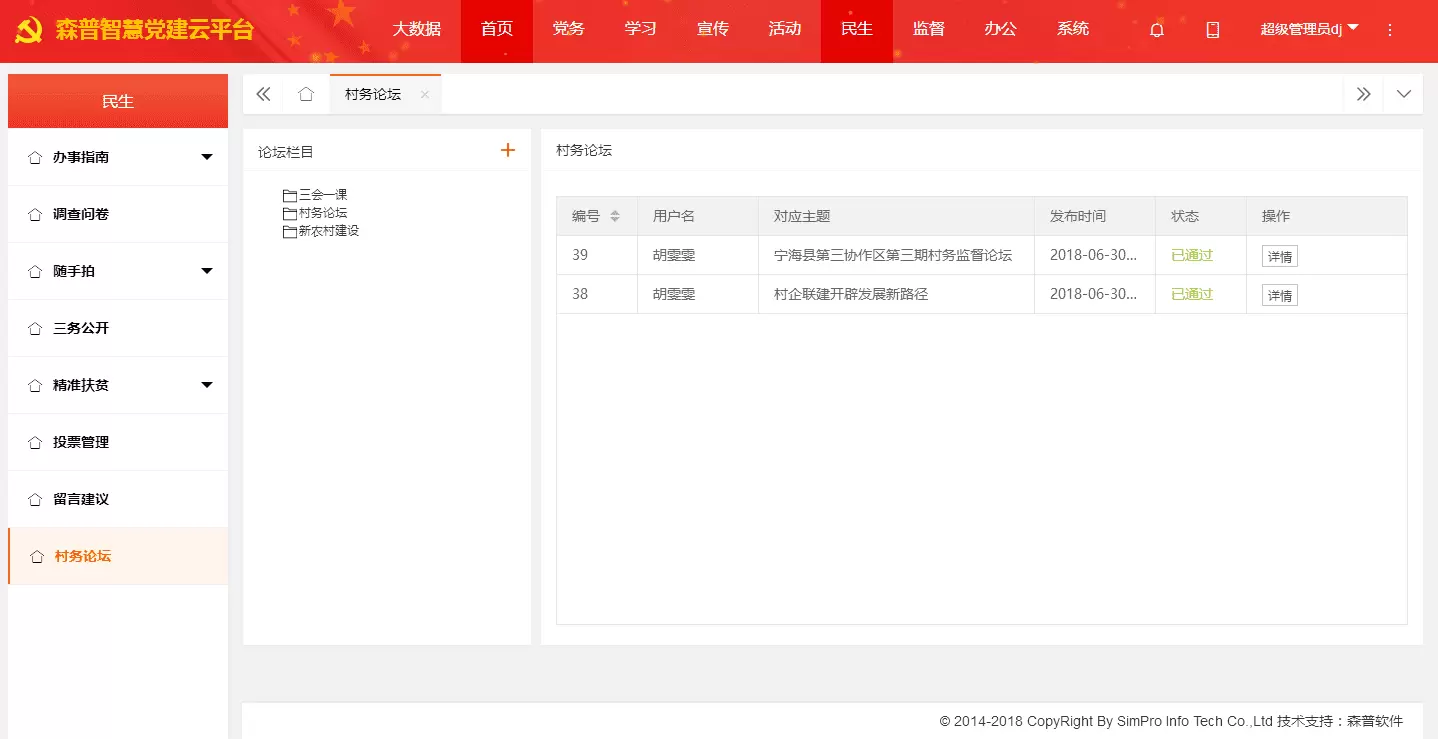1438x739 pixels.
Task: Sort table by 编号 column arrows
Action: pos(615,216)
